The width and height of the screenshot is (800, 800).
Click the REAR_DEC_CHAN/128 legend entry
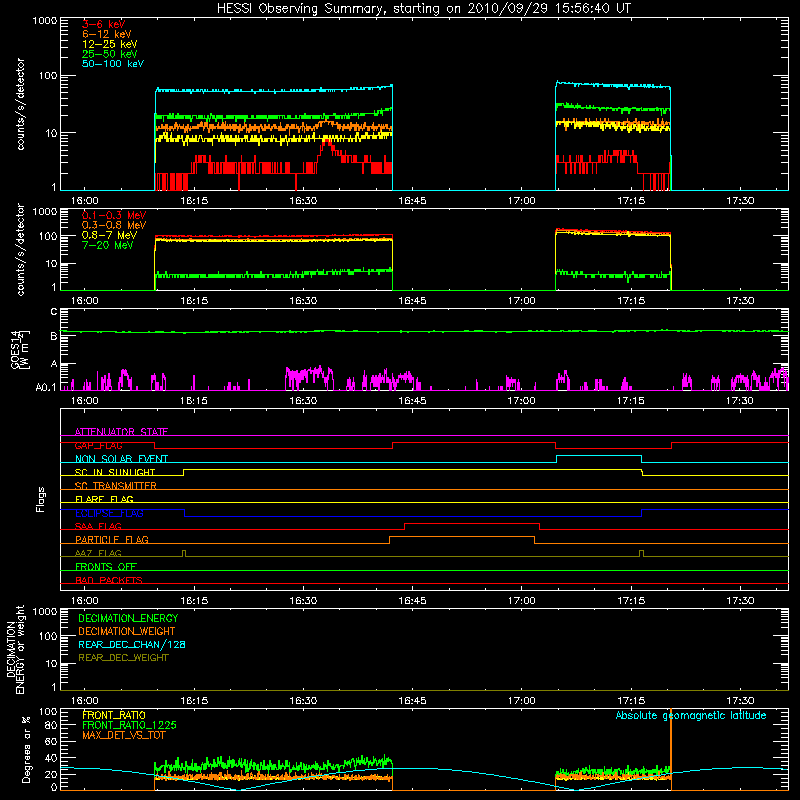(132, 644)
